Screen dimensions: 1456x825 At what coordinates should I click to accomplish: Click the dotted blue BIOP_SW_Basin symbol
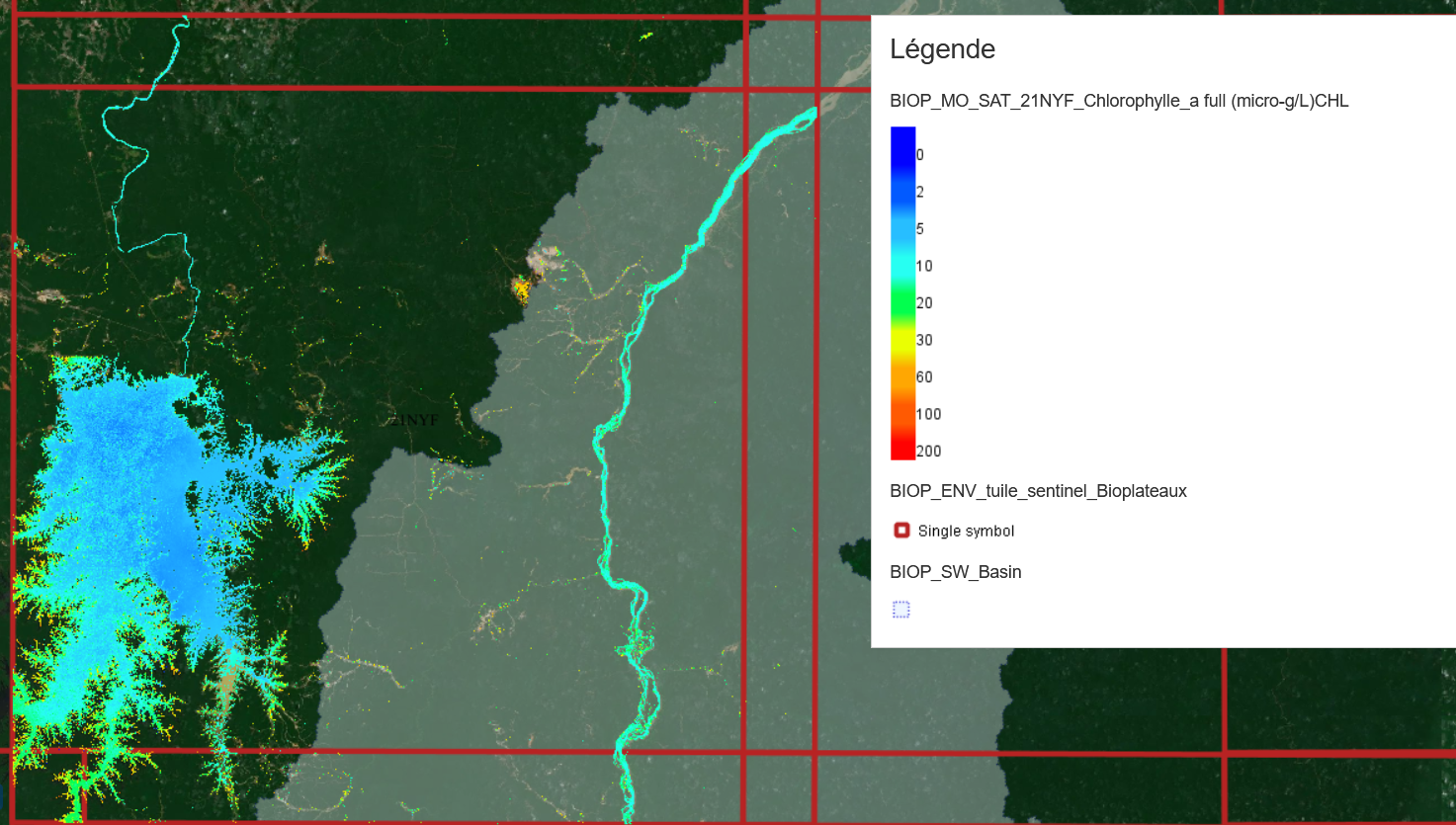click(901, 610)
